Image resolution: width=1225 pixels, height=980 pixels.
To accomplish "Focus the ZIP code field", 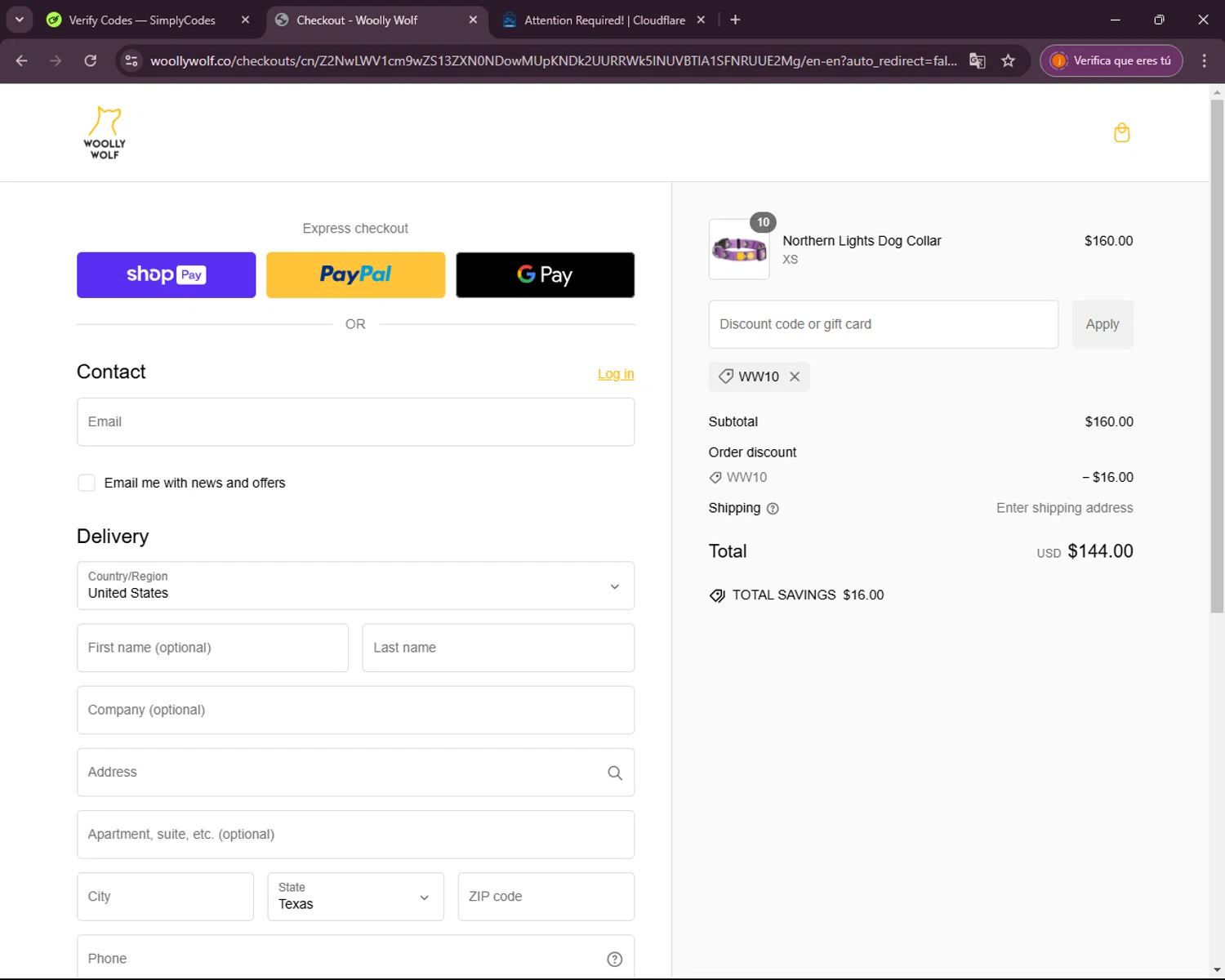I will 546,897.
